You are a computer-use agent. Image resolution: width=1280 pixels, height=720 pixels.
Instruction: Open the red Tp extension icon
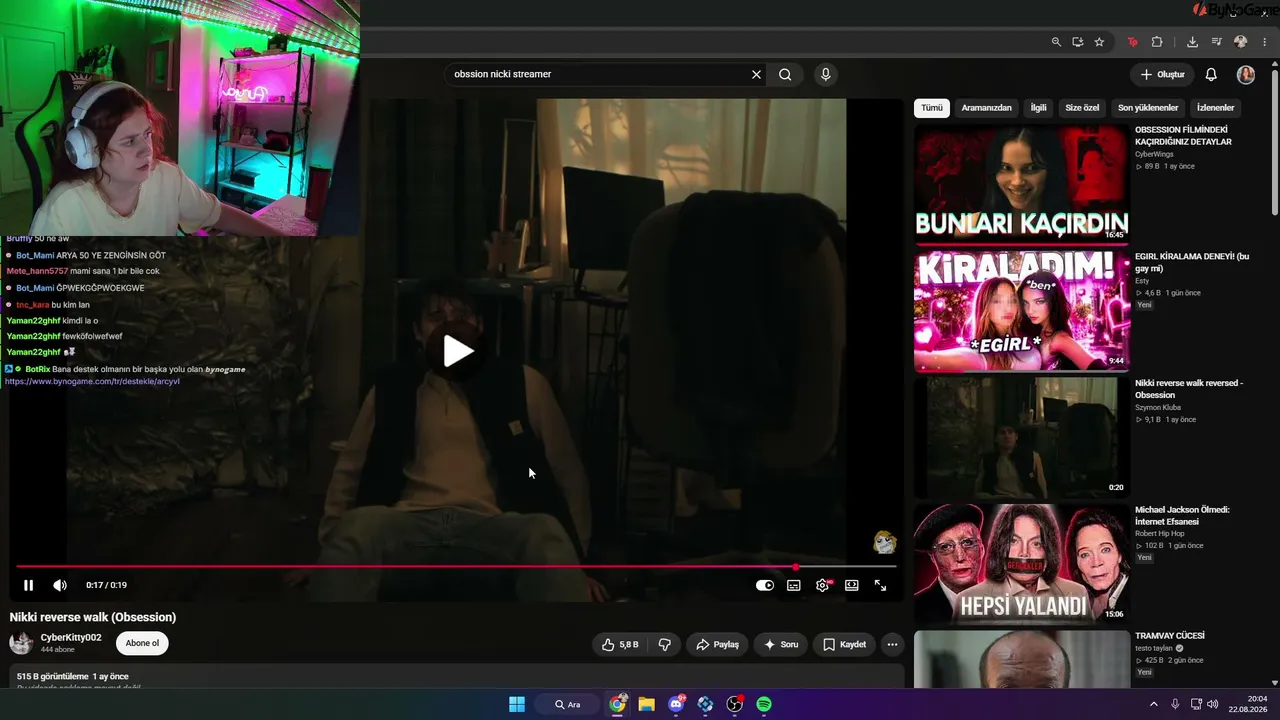click(1132, 42)
